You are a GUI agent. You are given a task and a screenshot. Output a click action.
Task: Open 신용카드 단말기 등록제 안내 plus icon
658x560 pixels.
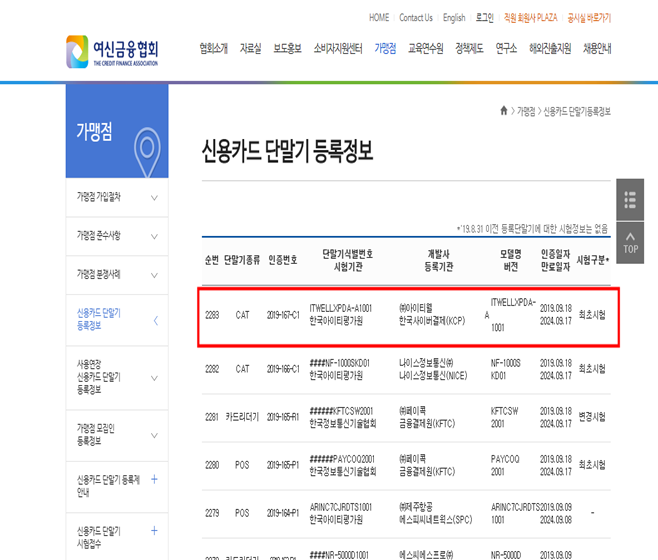(154, 479)
